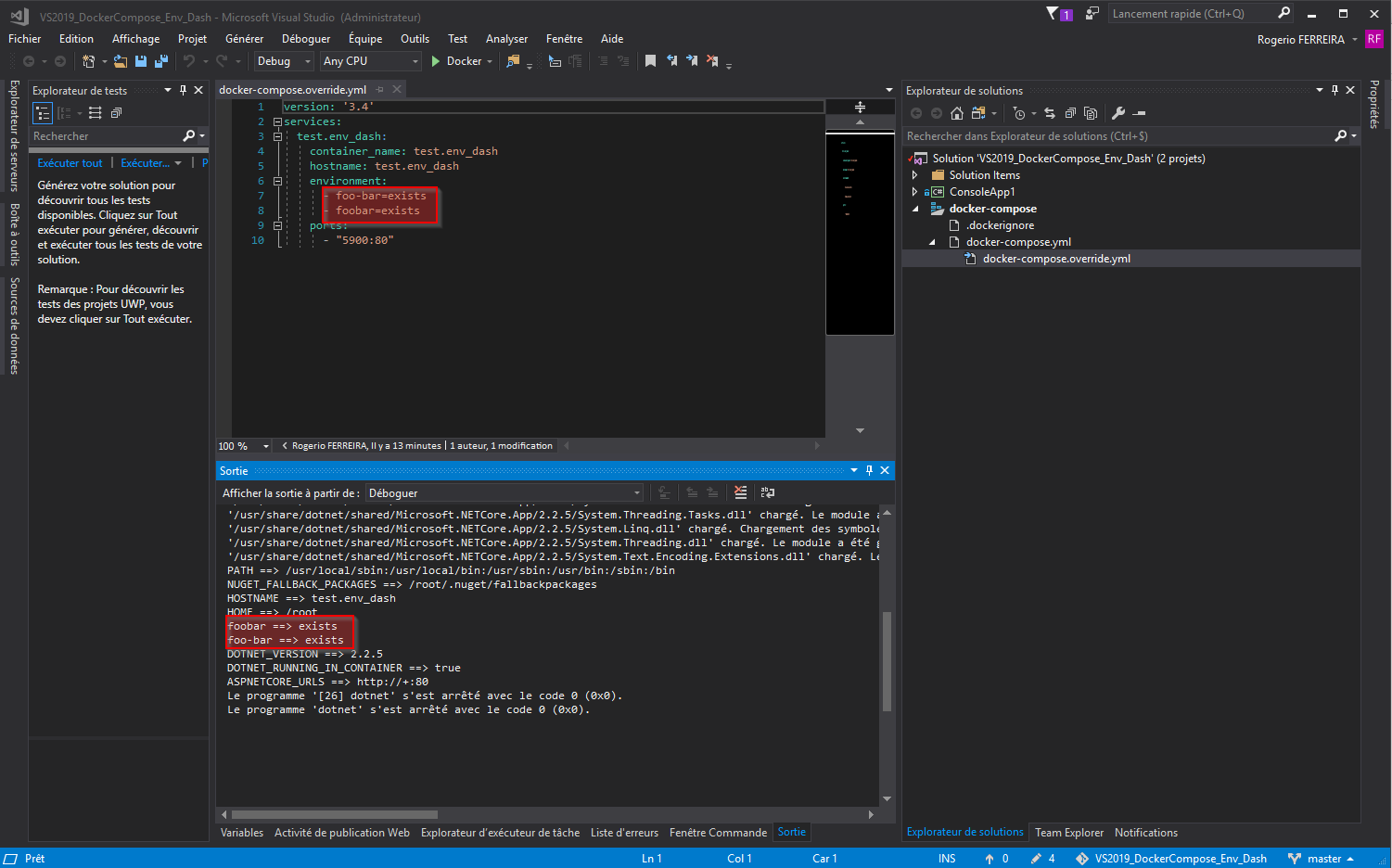The height and width of the screenshot is (868, 1392).
Task: Open the Déboguer output source dropdown
Action: tap(504, 492)
